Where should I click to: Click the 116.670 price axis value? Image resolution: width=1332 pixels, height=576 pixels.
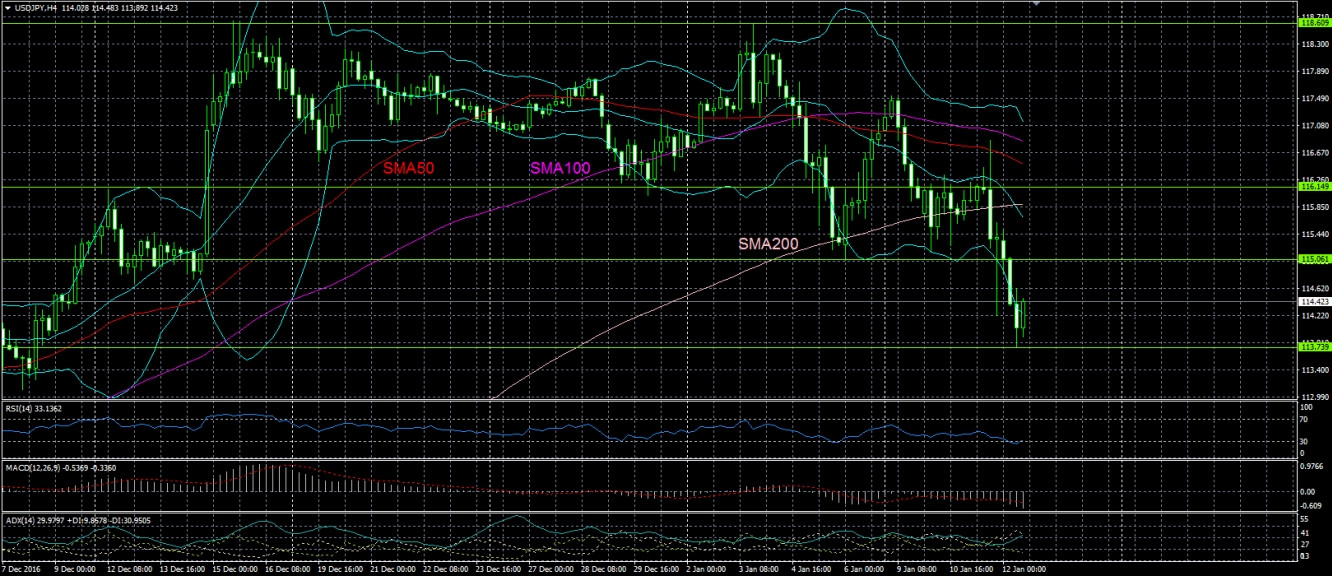click(1314, 153)
